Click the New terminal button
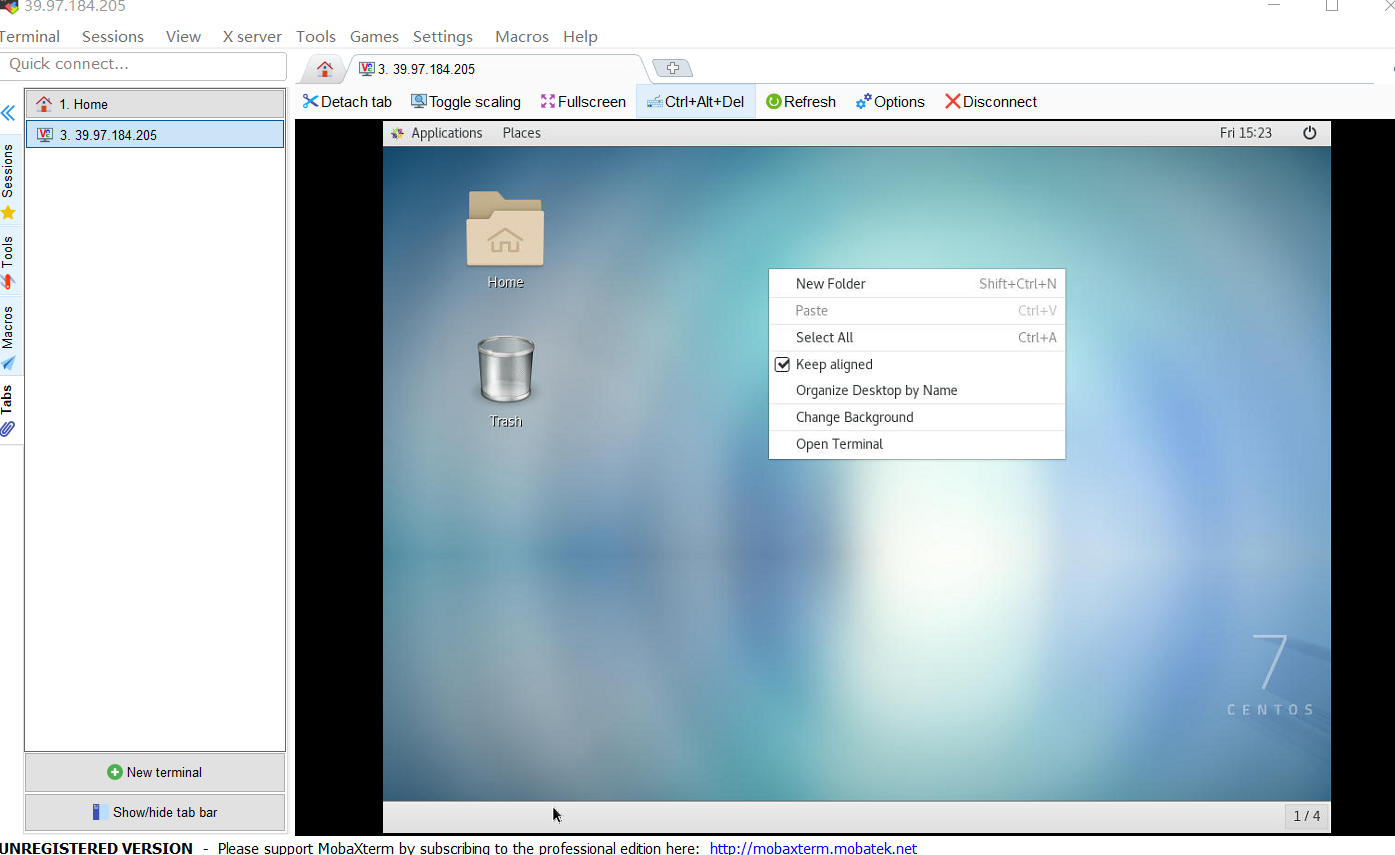The height and width of the screenshot is (855, 1395). coord(155,772)
